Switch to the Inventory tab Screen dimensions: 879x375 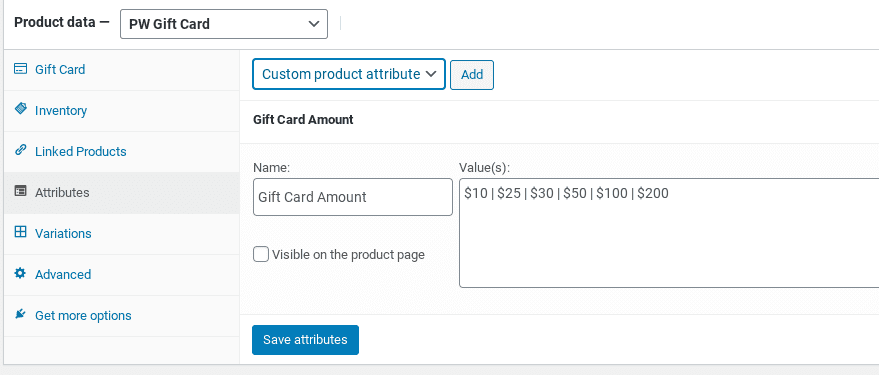pos(122,111)
